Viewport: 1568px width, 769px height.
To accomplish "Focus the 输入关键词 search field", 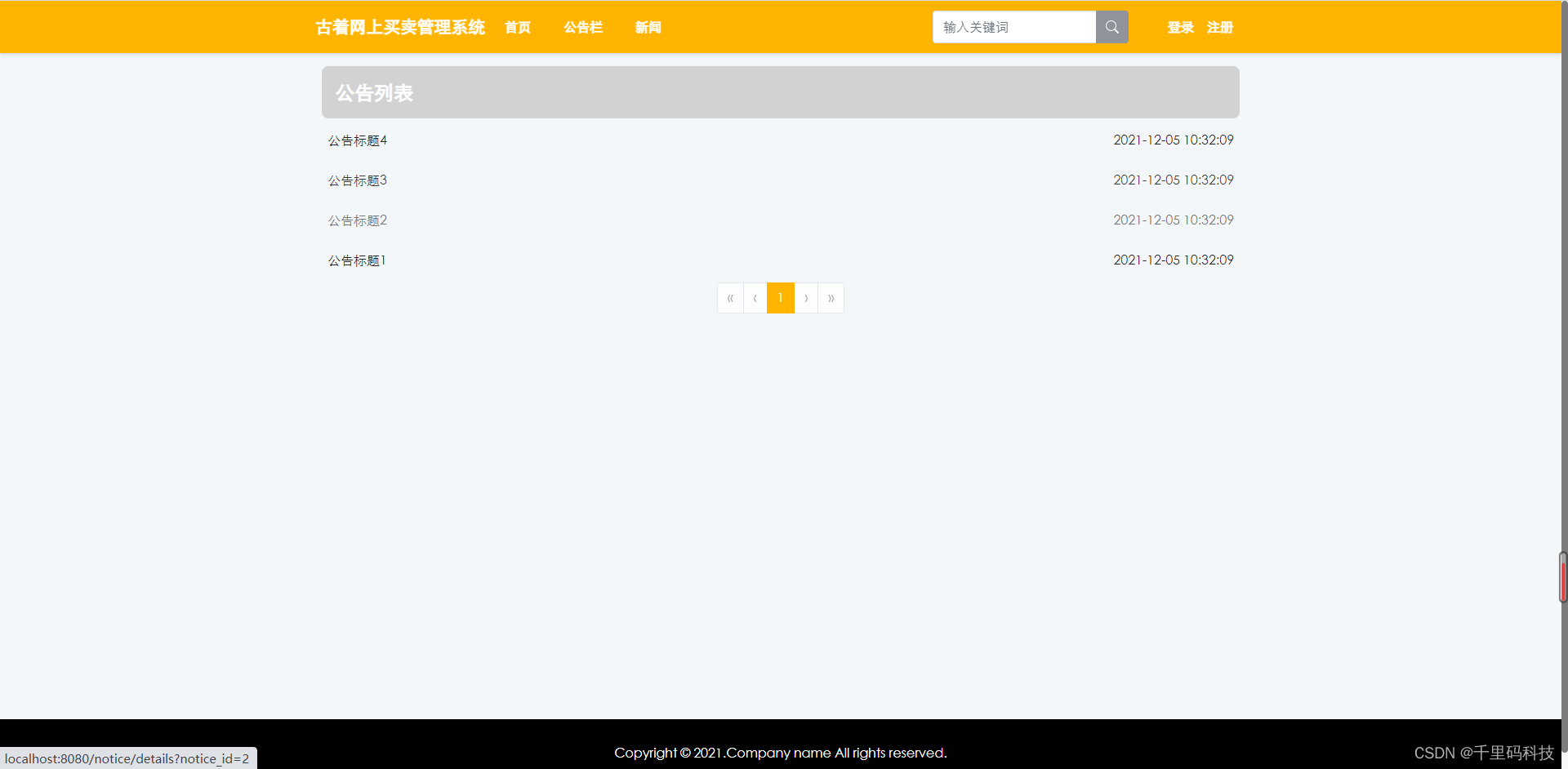I will 1014,27.
